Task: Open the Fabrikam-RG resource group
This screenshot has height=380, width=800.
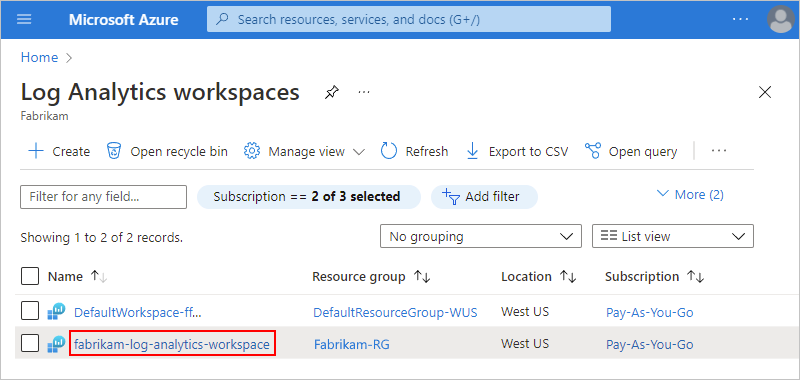Action: coord(352,344)
